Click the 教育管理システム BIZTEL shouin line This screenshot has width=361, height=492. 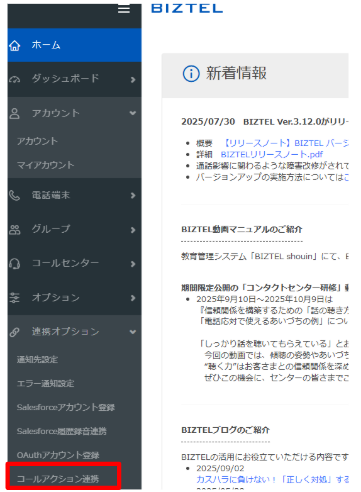(x=265, y=256)
